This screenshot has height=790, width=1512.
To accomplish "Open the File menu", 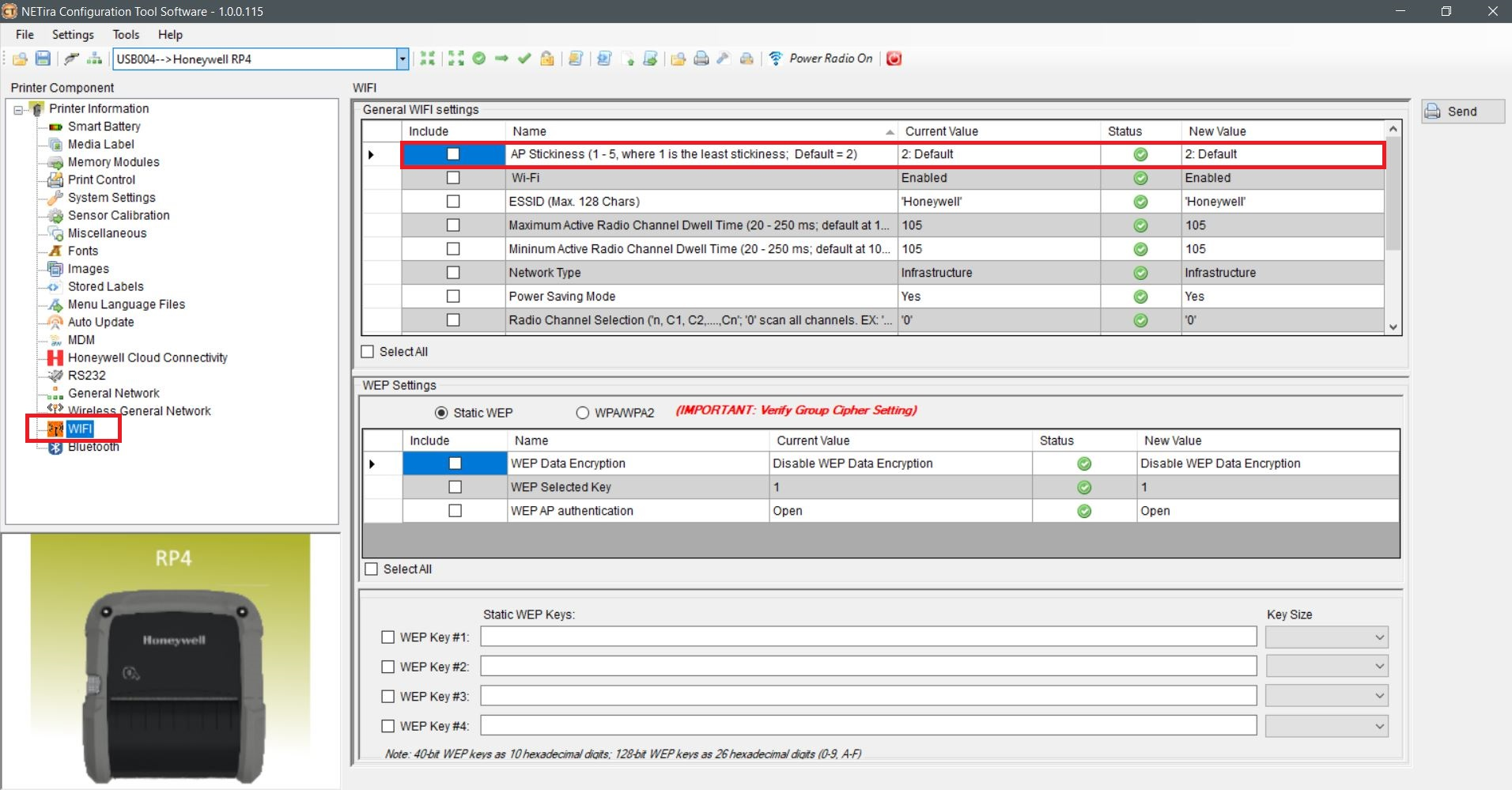I will point(25,35).
